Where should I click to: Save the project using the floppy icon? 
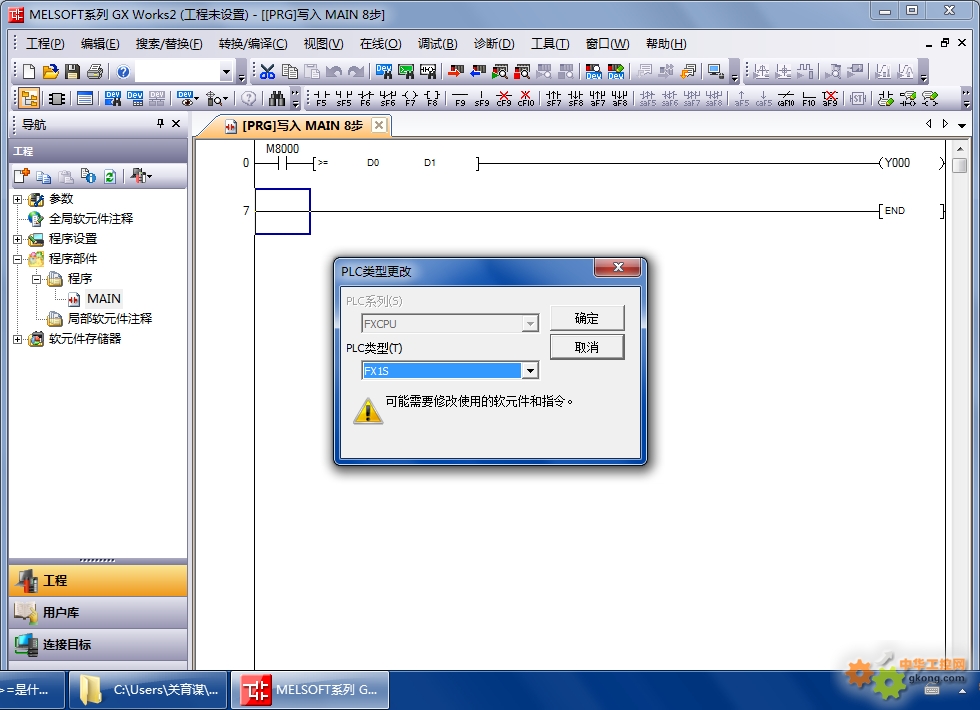[x=72, y=72]
